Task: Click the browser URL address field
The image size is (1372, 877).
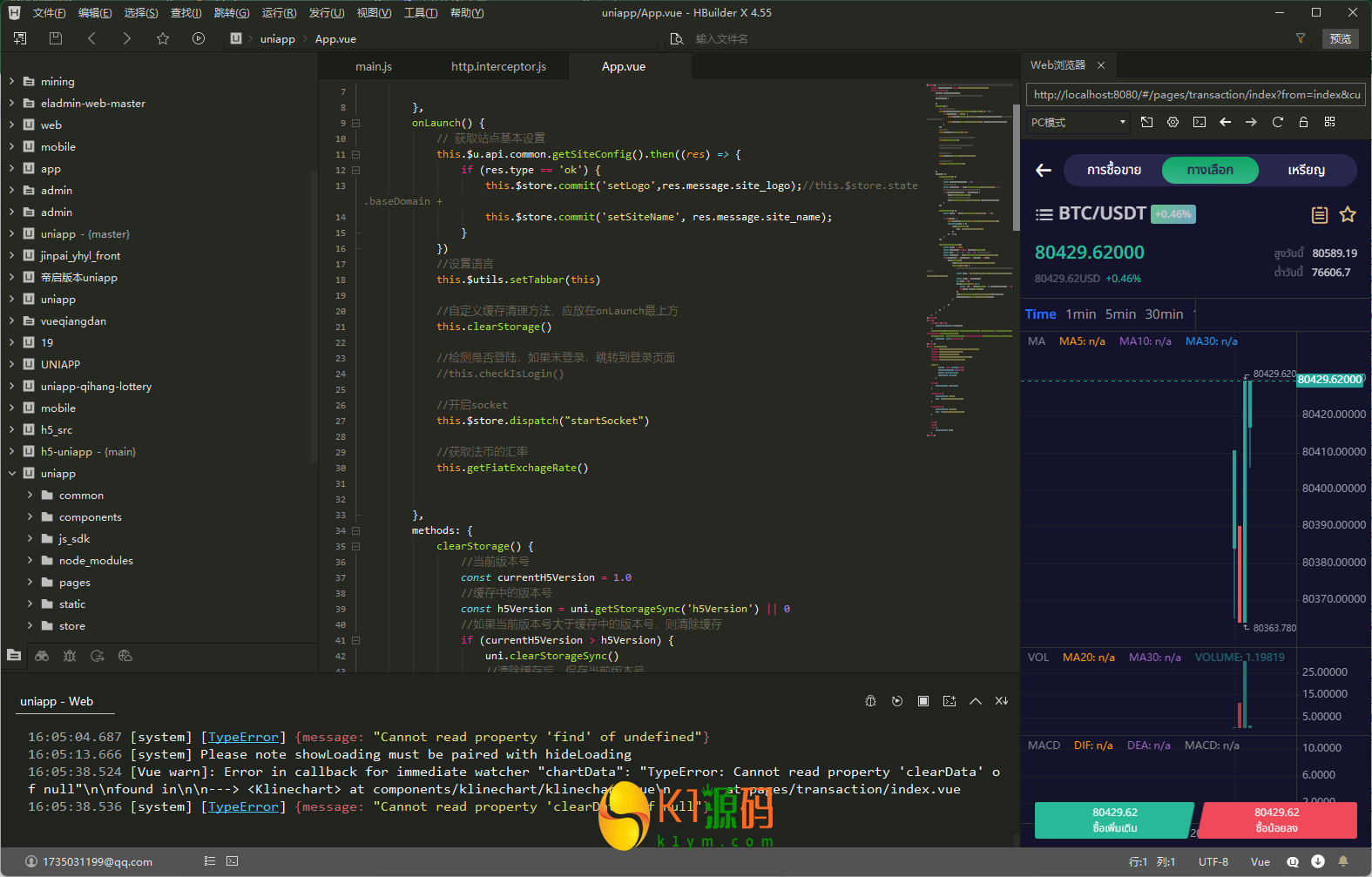Action: [x=1195, y=94]
